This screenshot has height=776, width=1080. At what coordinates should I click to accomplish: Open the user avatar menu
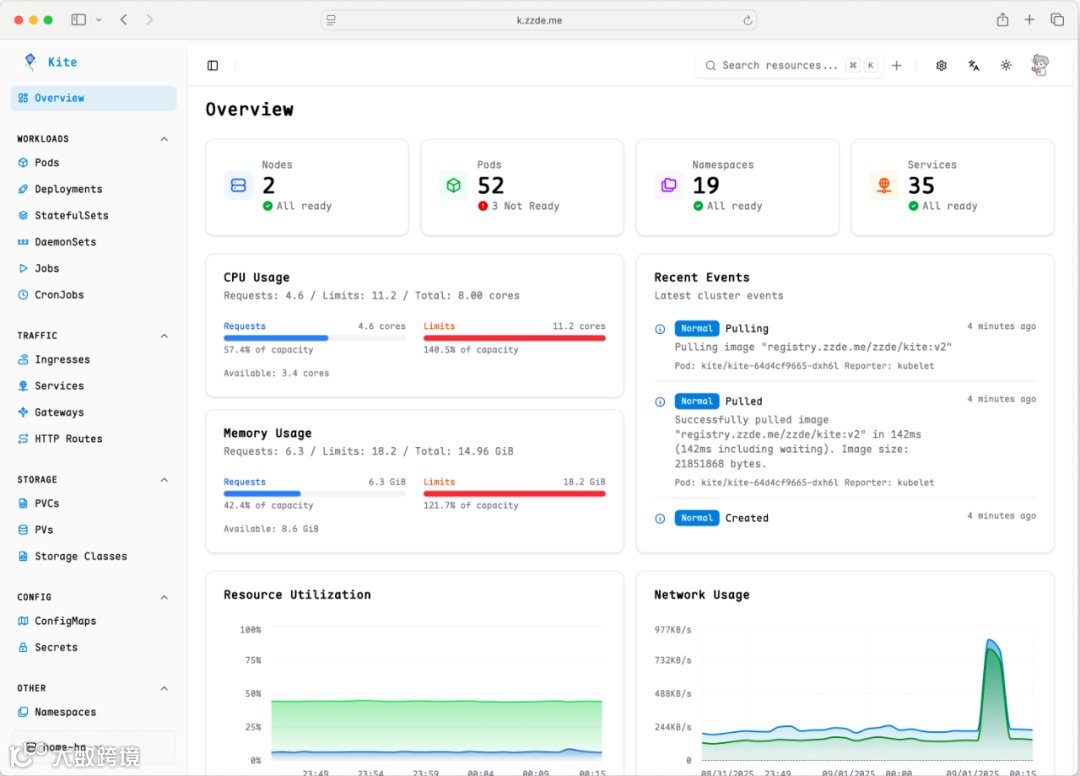(x=1039, y=65)
